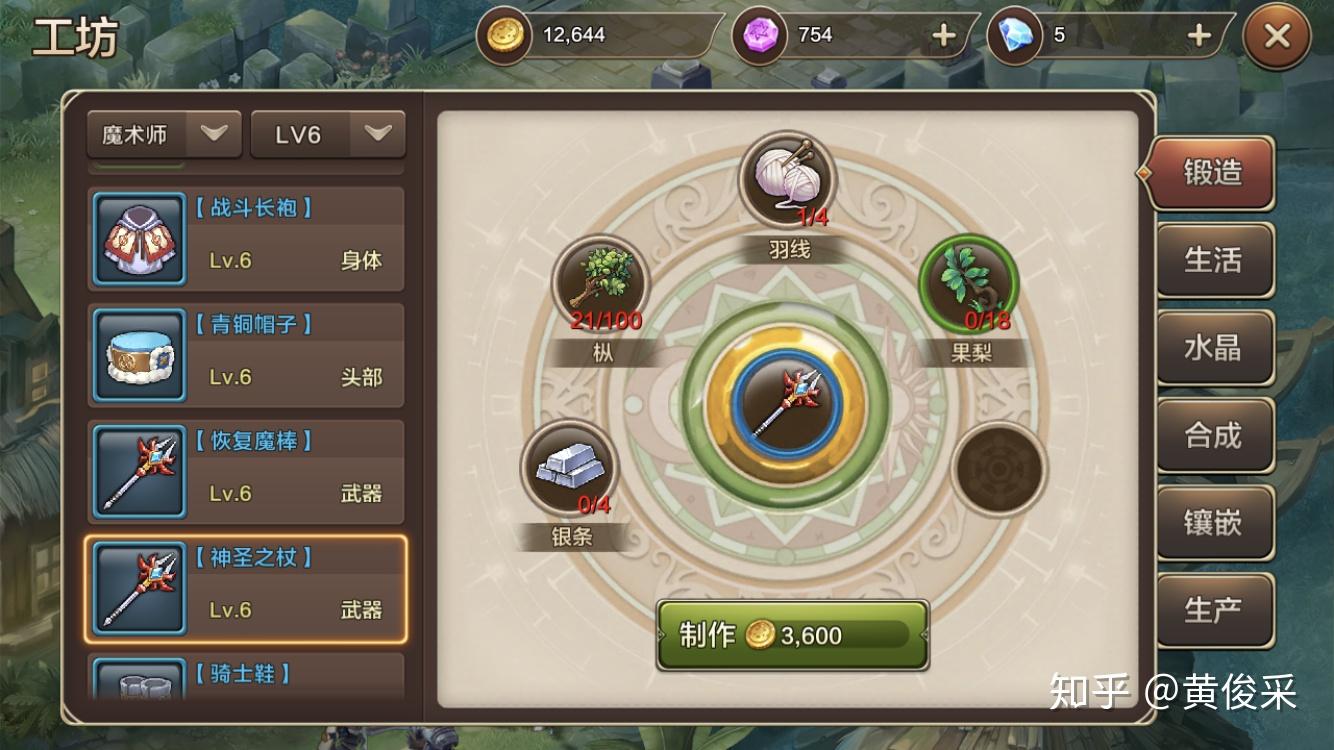
Task: Click the purple gem currency icon
Action: [x=760, y=36]
